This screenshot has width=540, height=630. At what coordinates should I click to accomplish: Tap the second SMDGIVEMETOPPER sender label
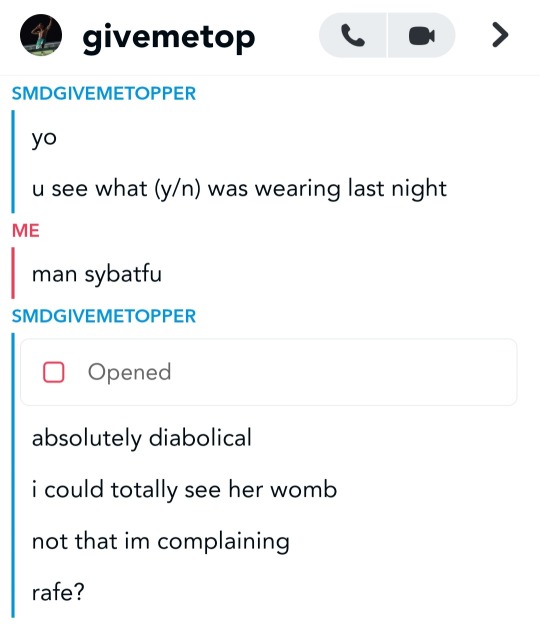tap(104, 316)
